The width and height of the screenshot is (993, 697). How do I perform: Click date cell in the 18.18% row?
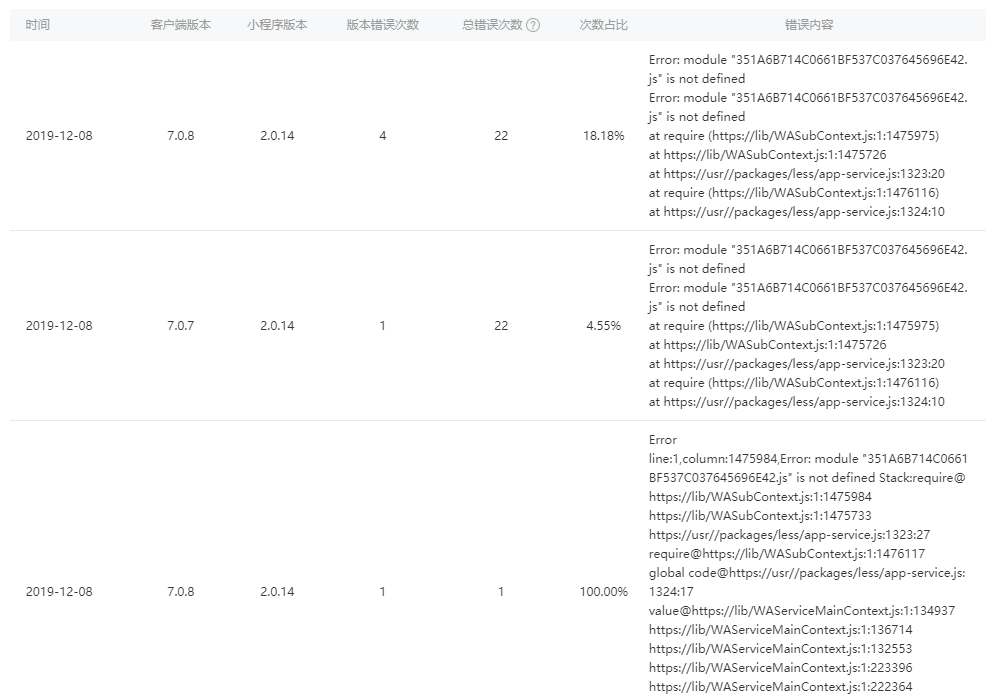coord(59,135)
